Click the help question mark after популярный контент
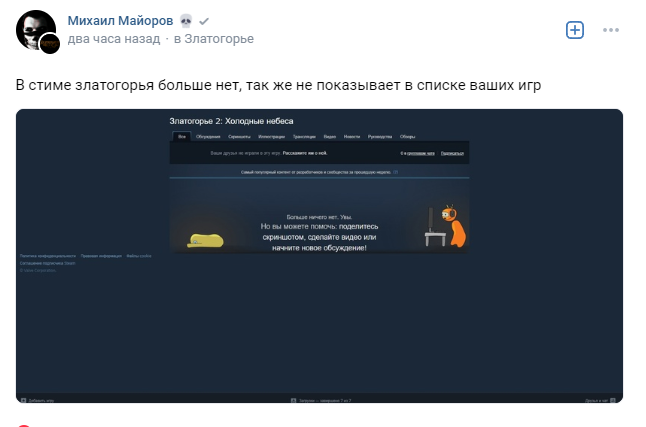 396,172
